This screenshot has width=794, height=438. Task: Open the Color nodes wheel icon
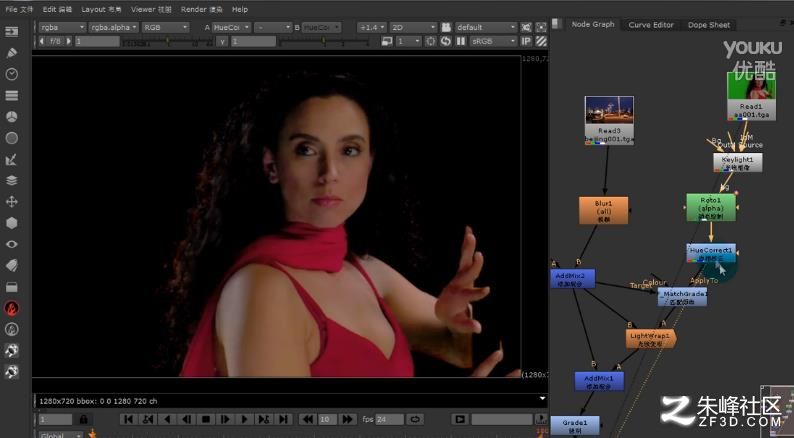click(12, 117)
